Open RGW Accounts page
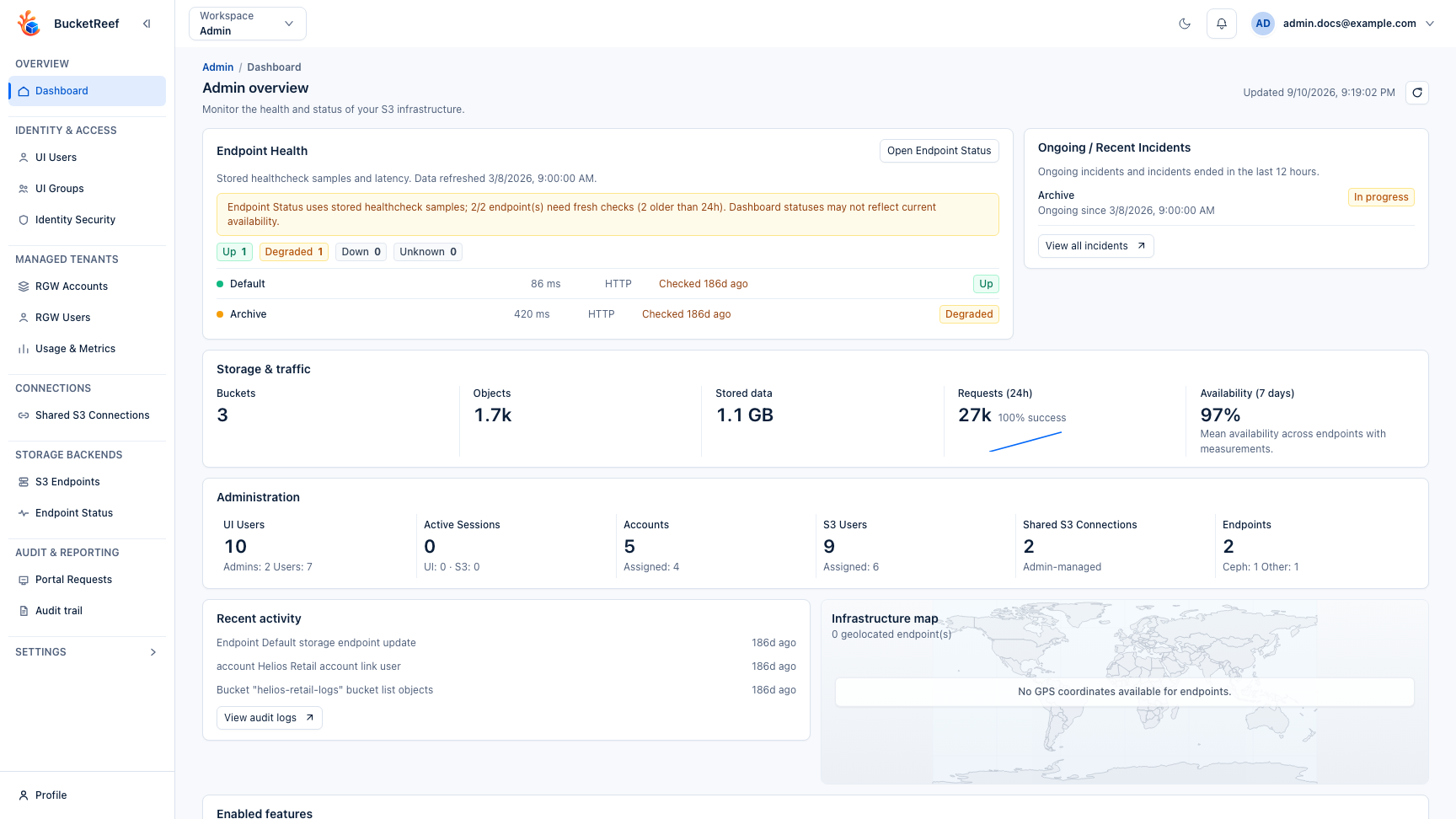 point(87,286)
